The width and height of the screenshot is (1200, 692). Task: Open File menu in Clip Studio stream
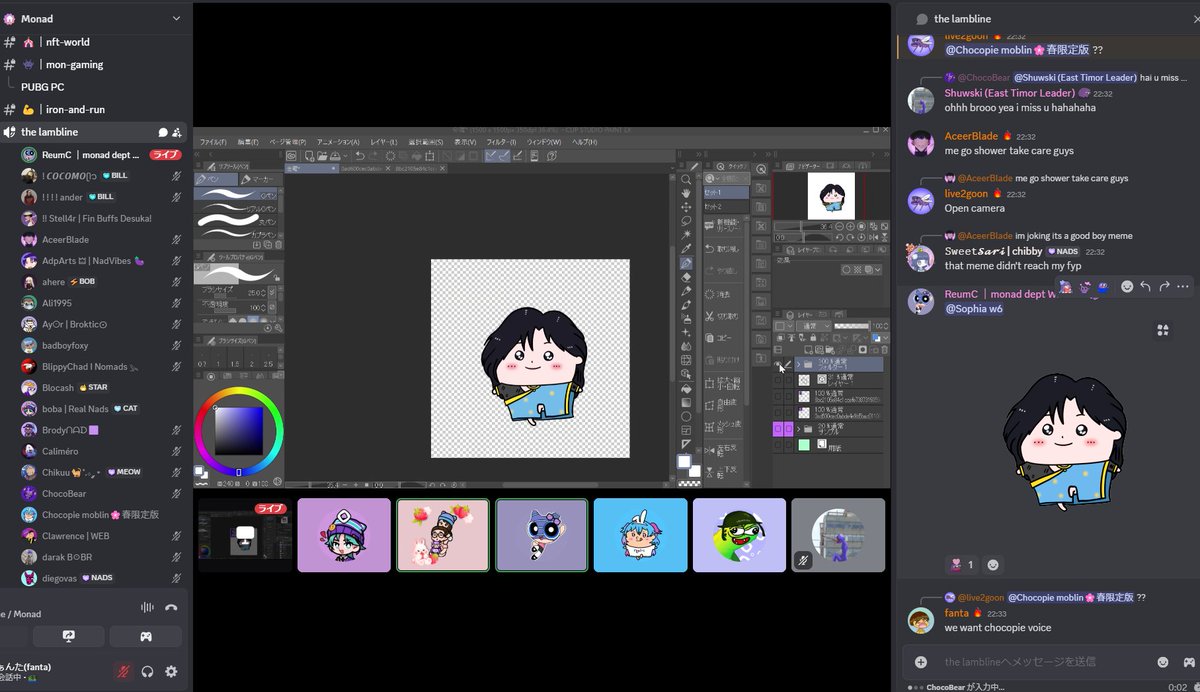[213, 142]
